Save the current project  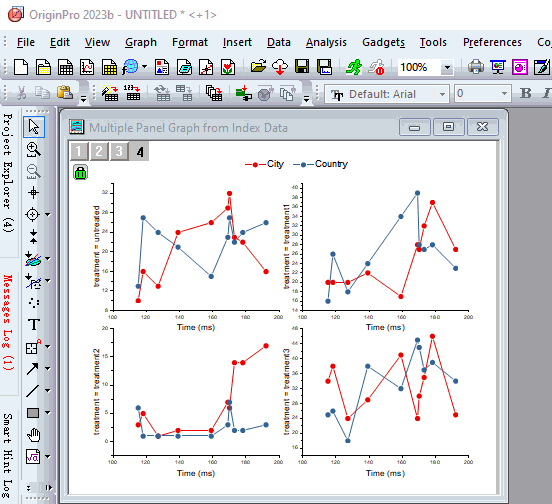pyautogui.click(x=302, y=67)
